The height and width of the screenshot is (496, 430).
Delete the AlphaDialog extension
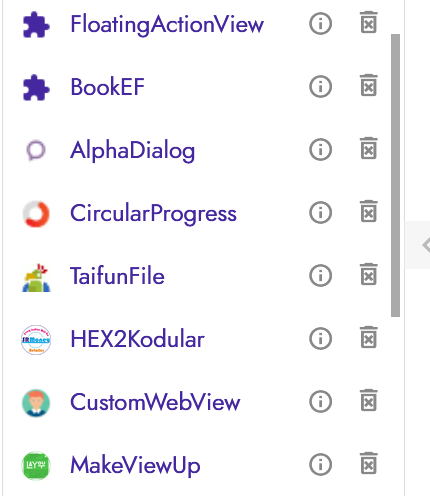pos(369,148)
